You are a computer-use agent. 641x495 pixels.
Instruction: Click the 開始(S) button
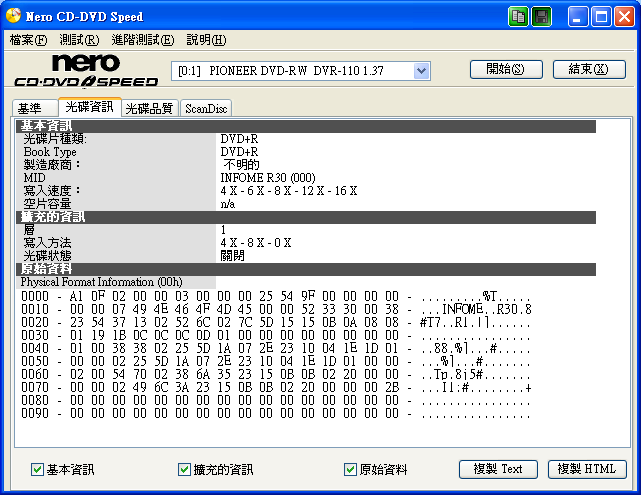pyautogui.click(x=506, y=69)
